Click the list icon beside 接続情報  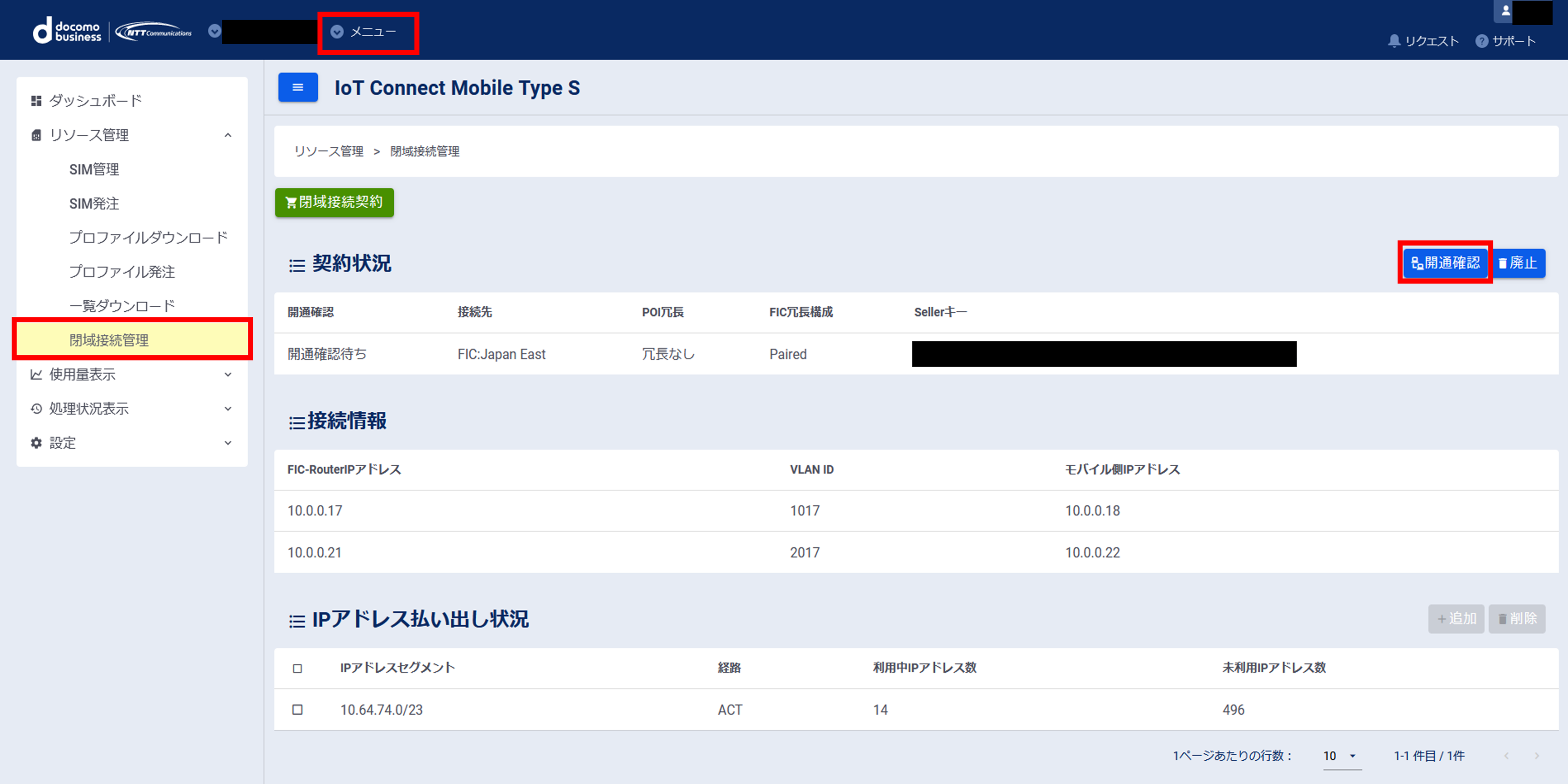tap(297, 422)
